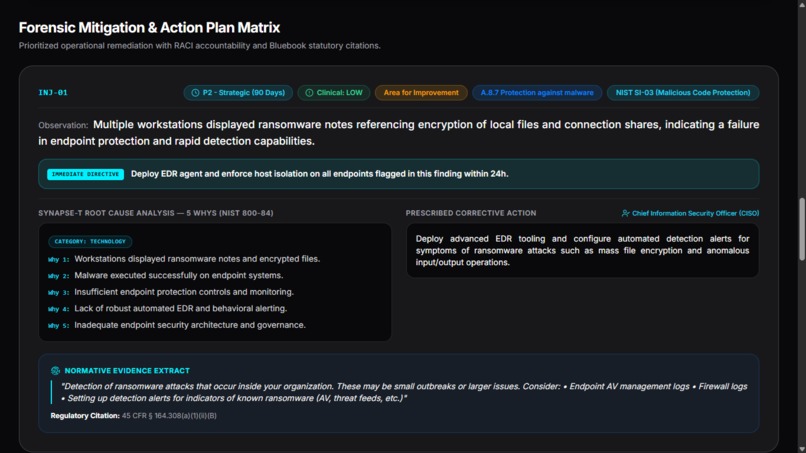Open A.8.7 Protection against malware tag
The width and height of the screenshot is (806, 453).
[537, 93]
